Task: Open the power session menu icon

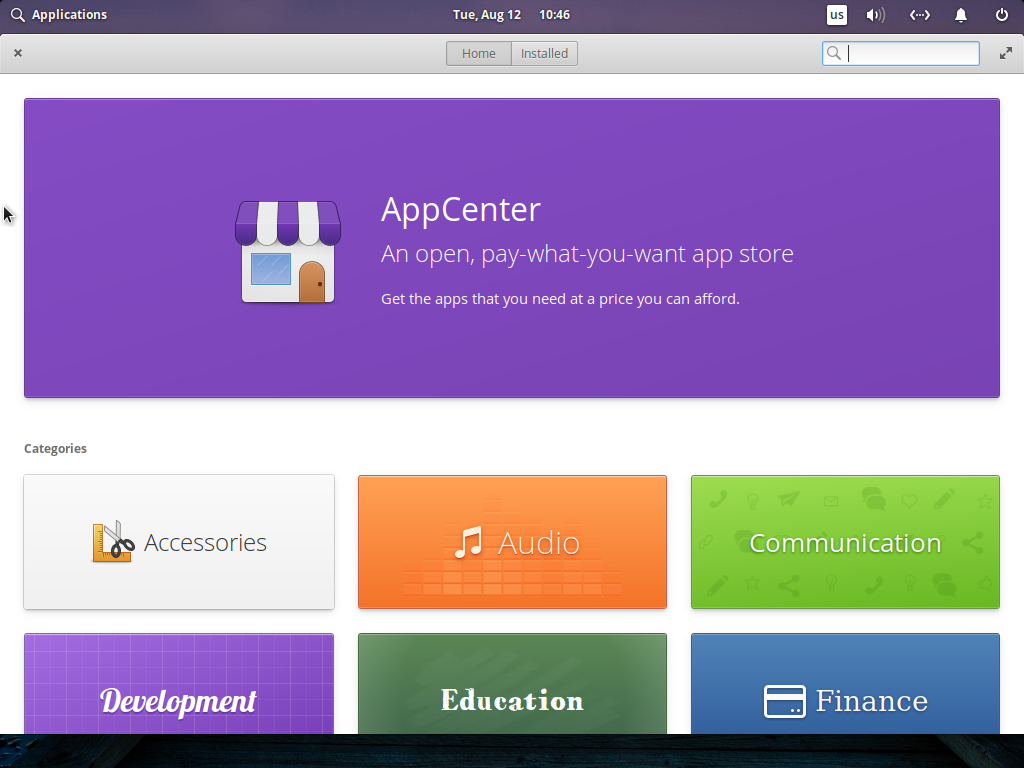Action: tap(1002, 15)
